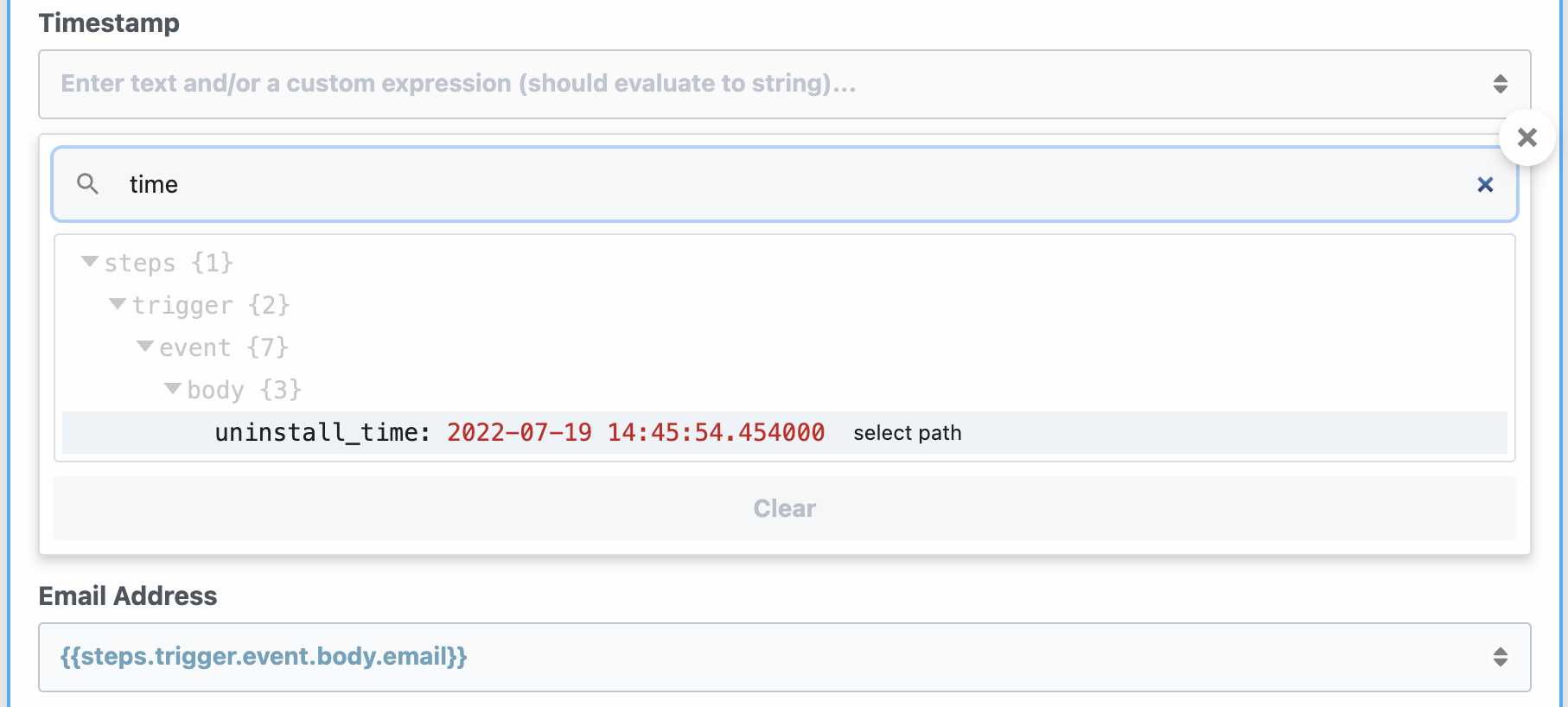Collapse the trigger {2} node triangle
This screenshot has width=1568, height=707.
[x=118, y=303]
